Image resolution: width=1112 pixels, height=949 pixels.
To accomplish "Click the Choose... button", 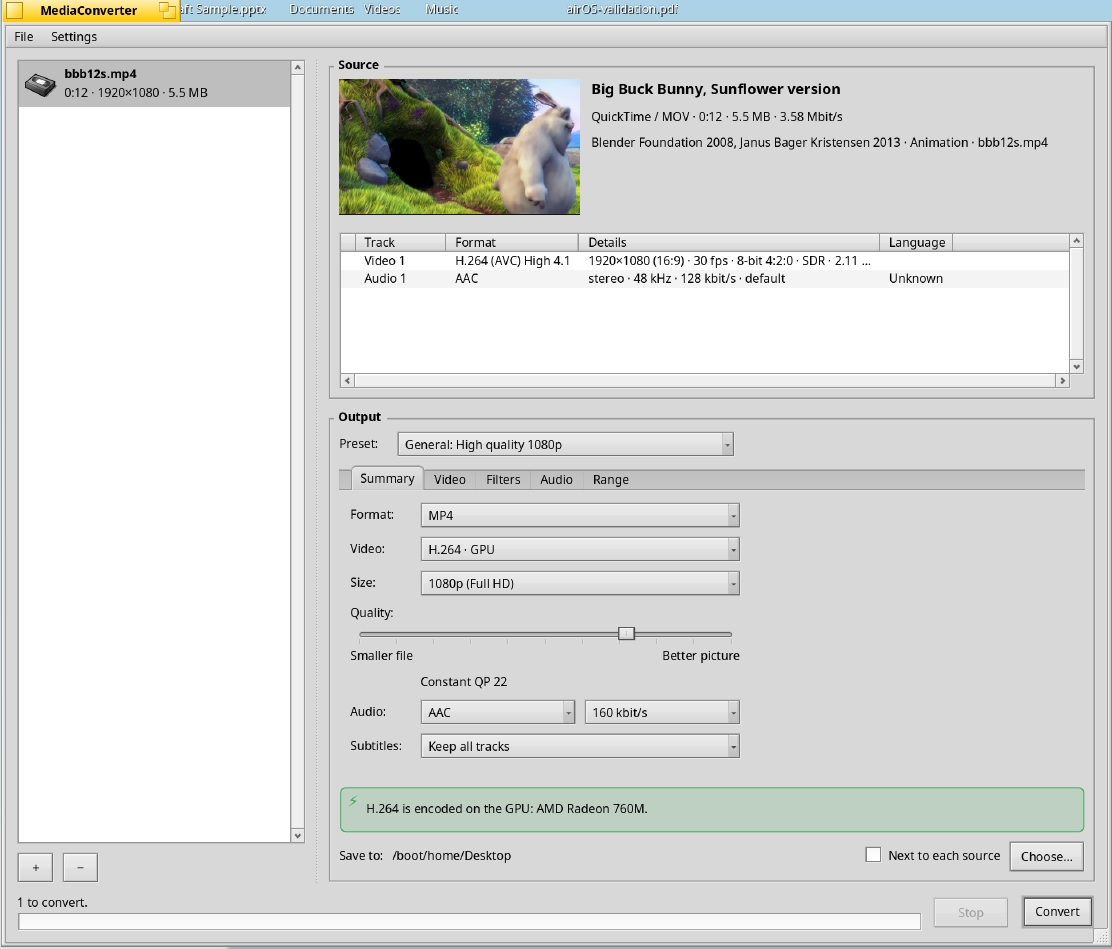I will (x=1046, y=856).
